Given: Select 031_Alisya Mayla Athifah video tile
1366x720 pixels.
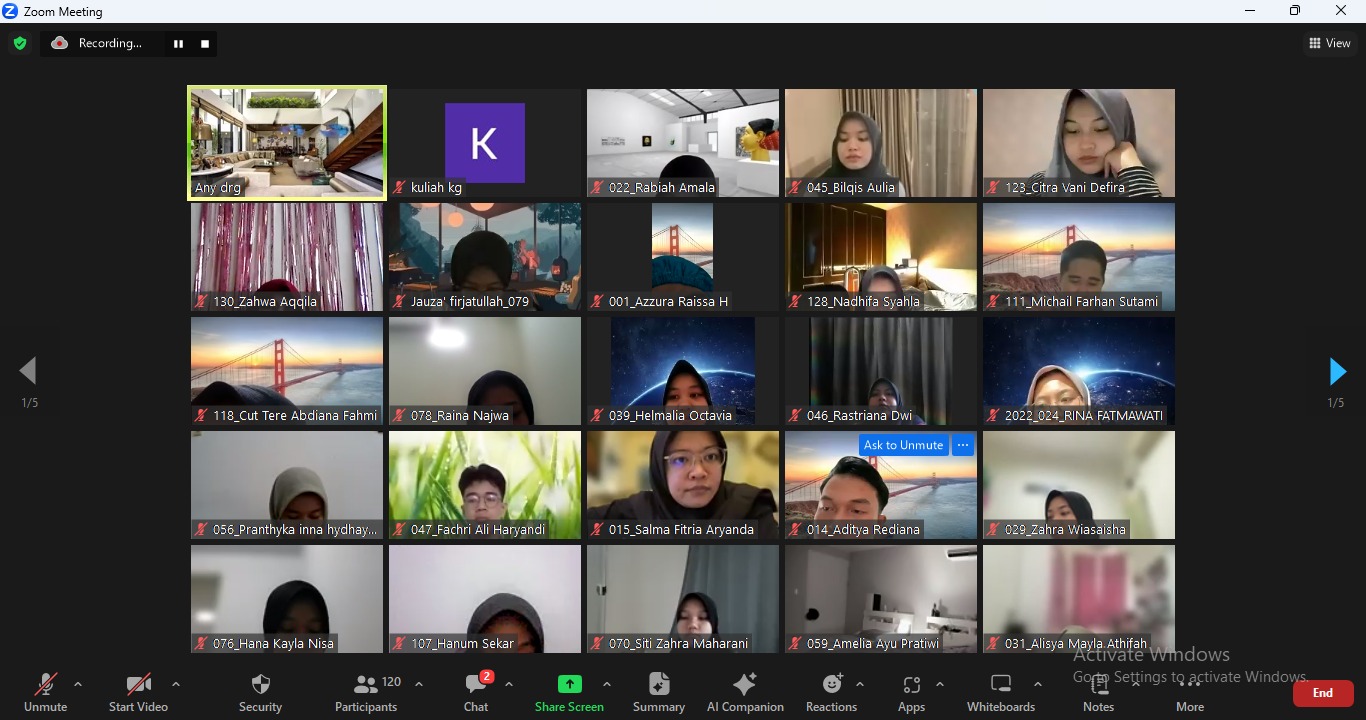Looking at the screenshot, I should coord(1079,599).
